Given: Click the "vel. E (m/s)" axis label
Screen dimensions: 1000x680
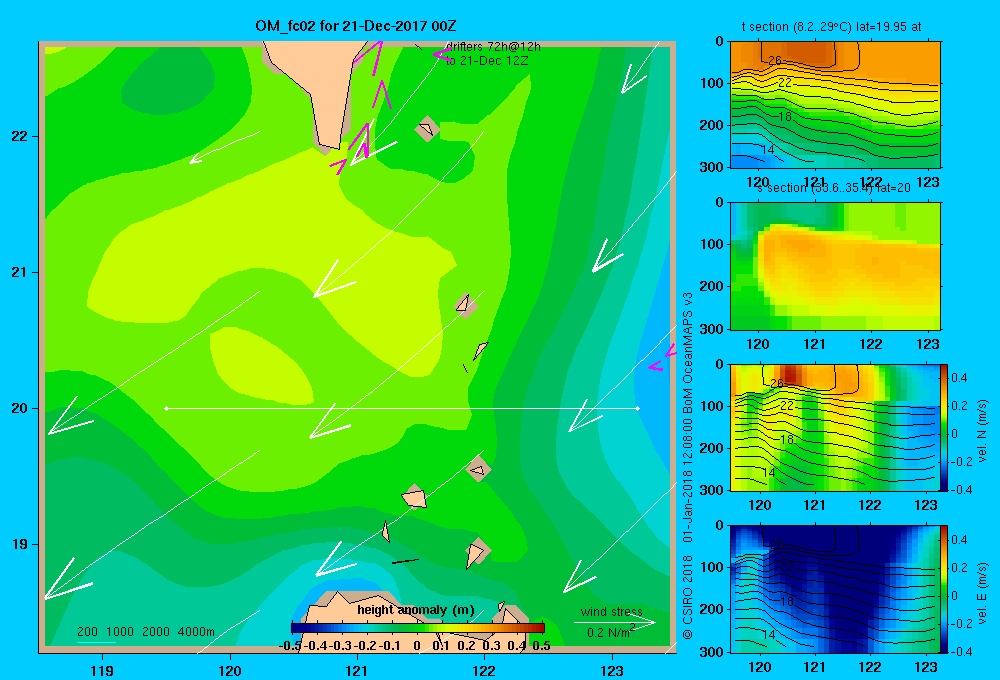Looking at the screenshot, I should (x=982, y=593).
